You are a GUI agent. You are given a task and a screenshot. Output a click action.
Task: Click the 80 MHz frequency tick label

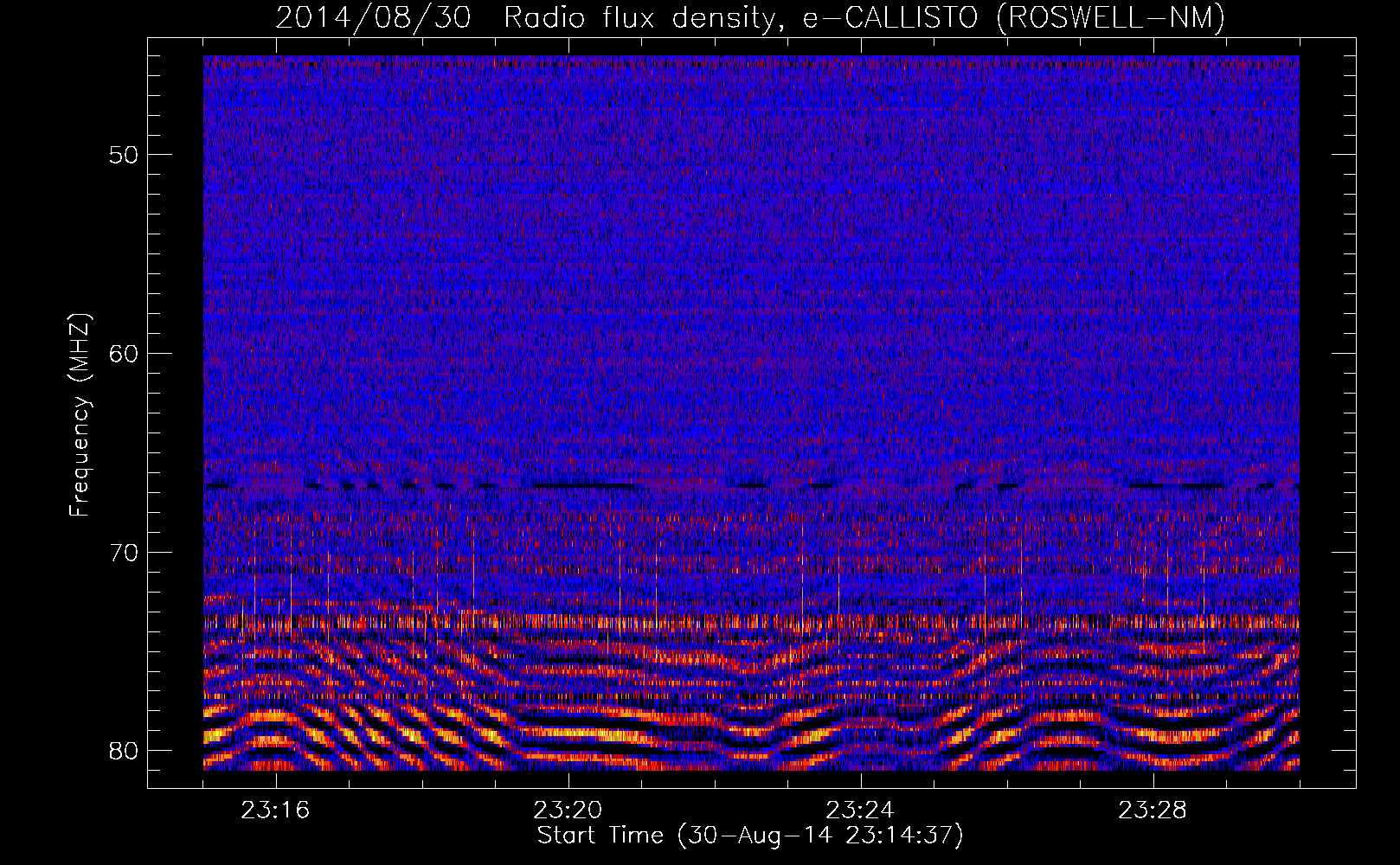(x=124, y=751)
